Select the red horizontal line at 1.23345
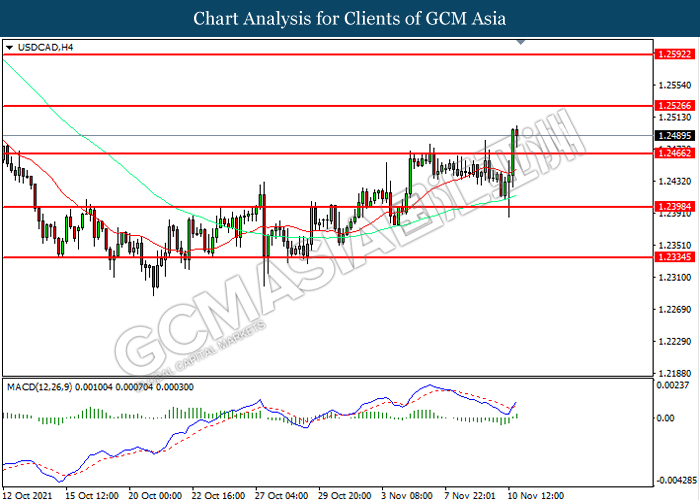700x500 pixels. [328, 257]
